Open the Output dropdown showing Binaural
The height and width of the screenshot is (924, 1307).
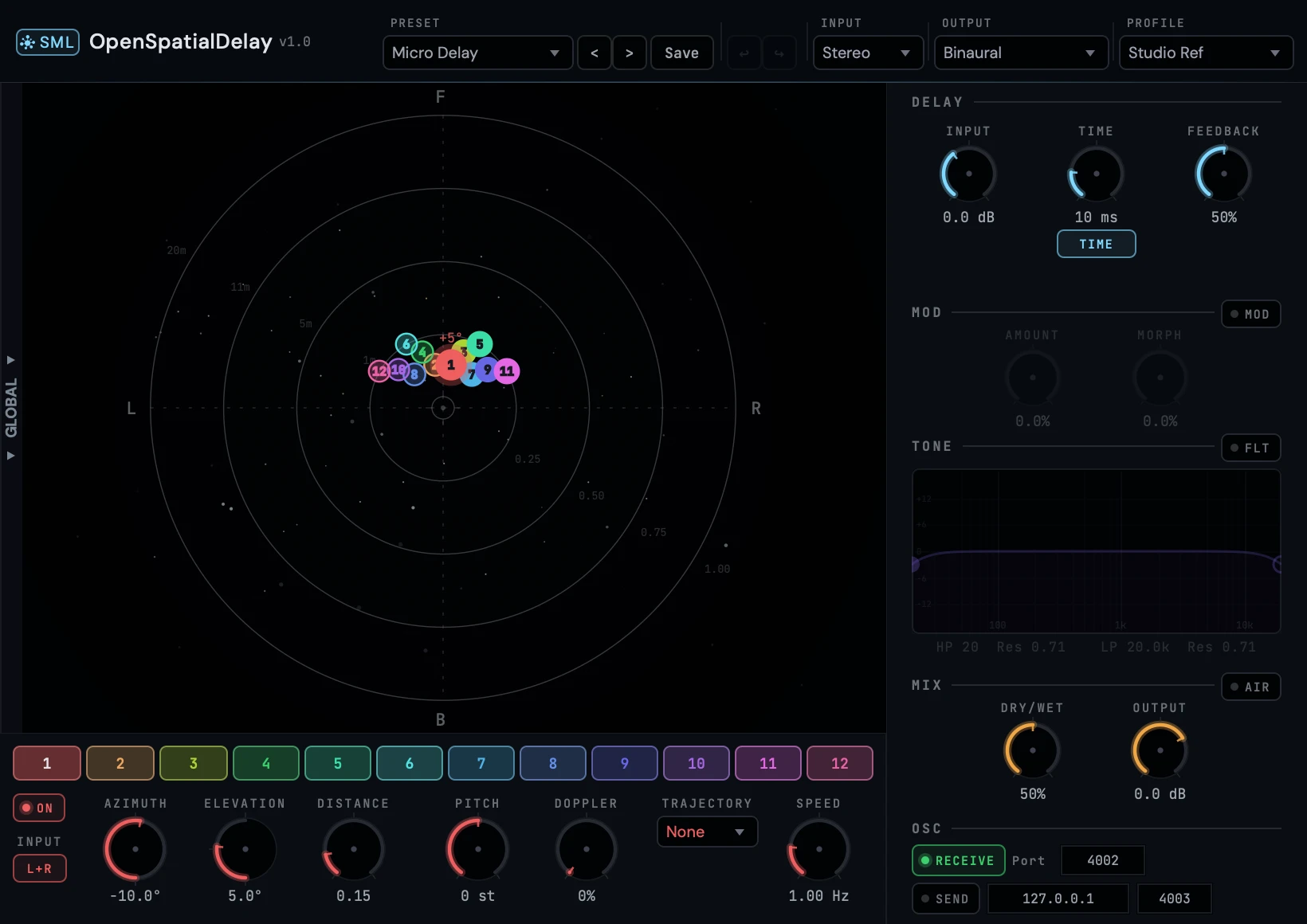(1021, 53)
